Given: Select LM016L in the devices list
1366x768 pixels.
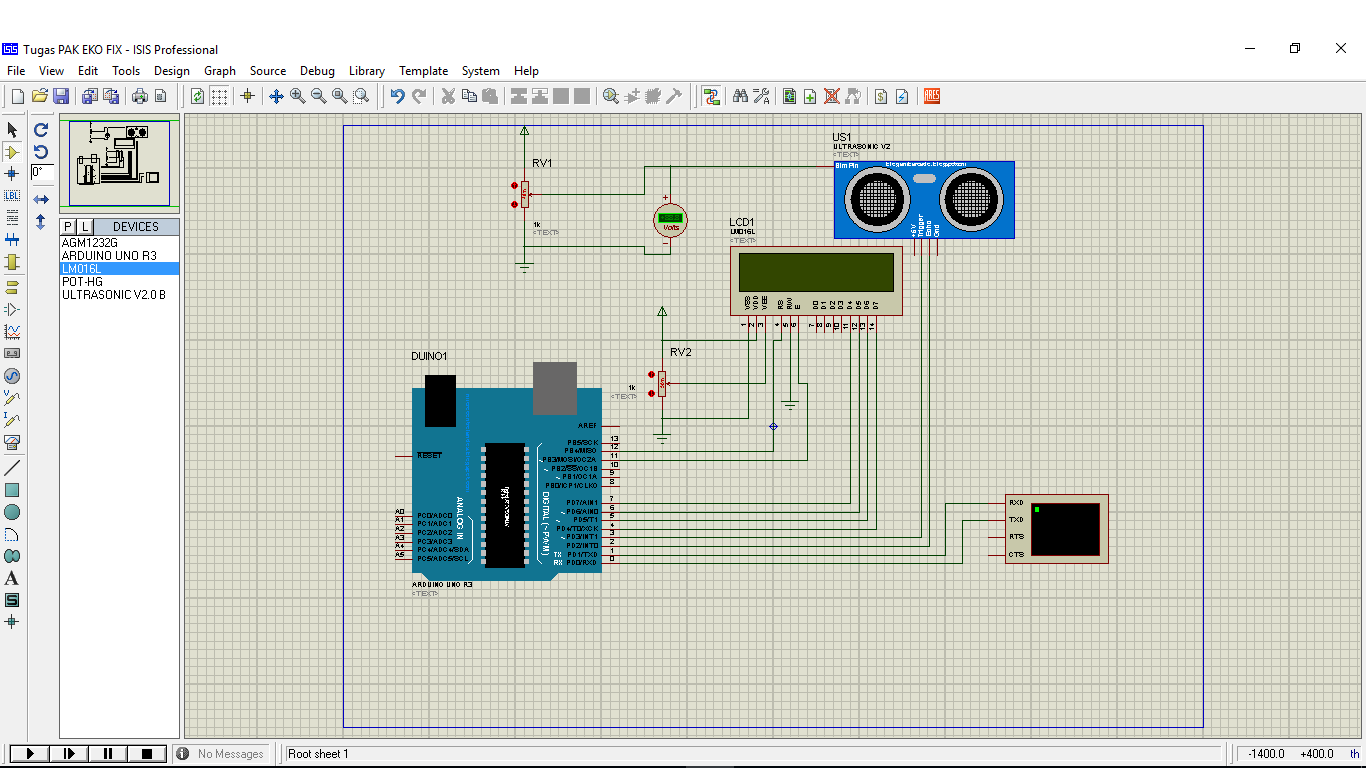Looking at the screenshot, I should (x=119, y=268).
